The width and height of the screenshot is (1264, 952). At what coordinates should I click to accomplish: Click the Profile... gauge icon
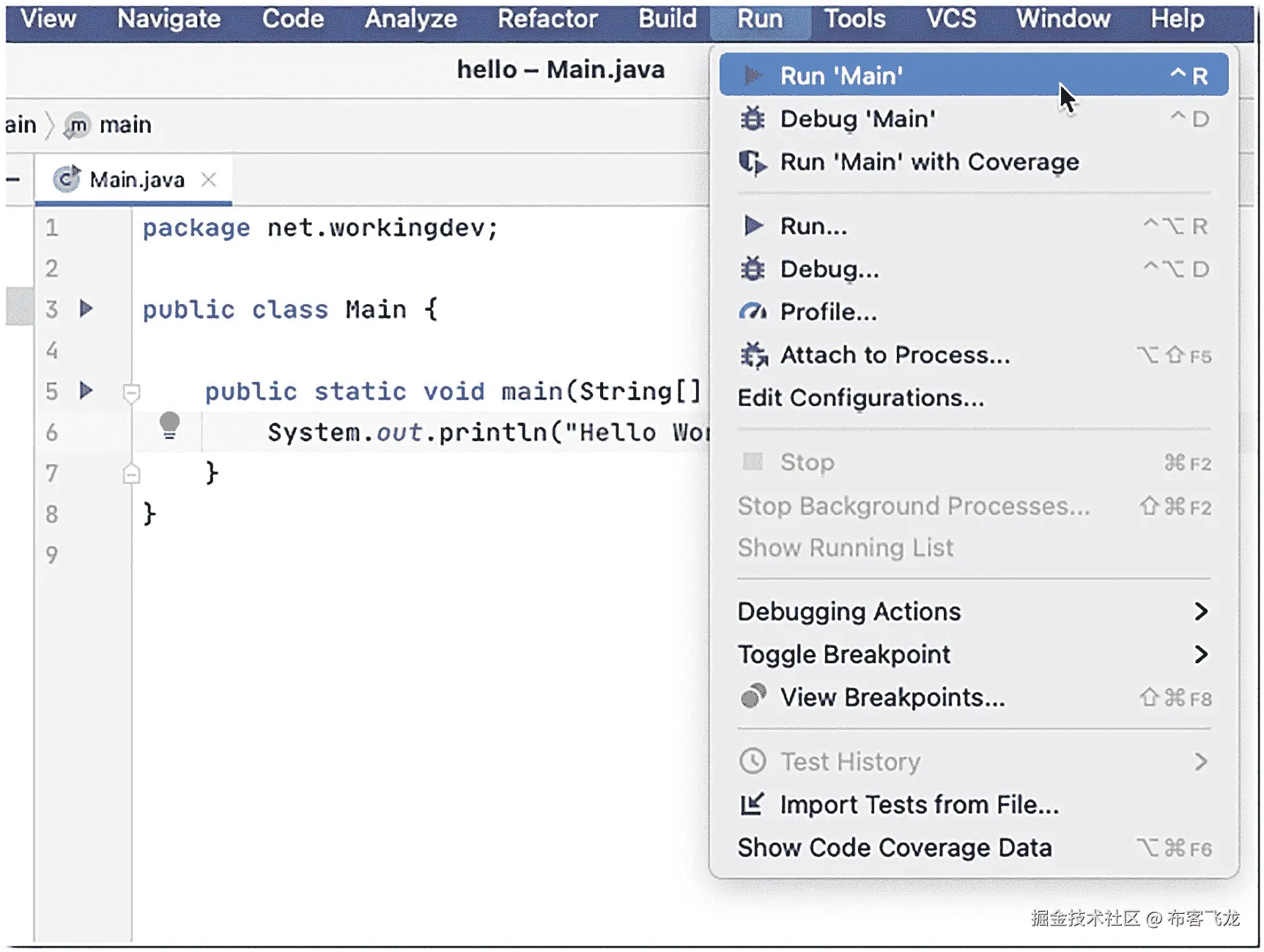(x=753, y=312)
